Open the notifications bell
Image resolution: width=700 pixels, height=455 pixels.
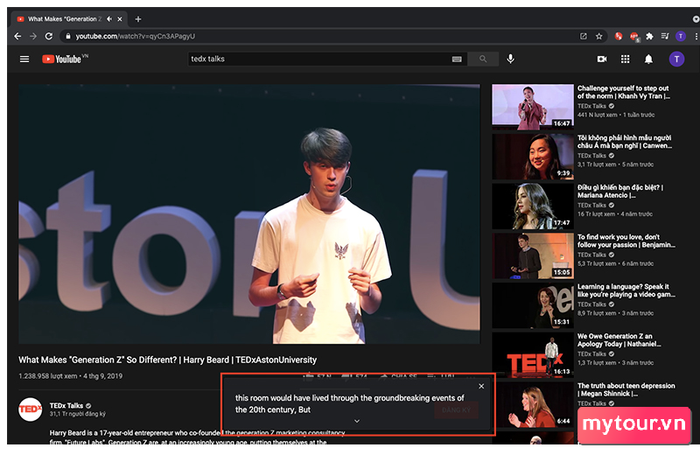(x=649, y=59)
